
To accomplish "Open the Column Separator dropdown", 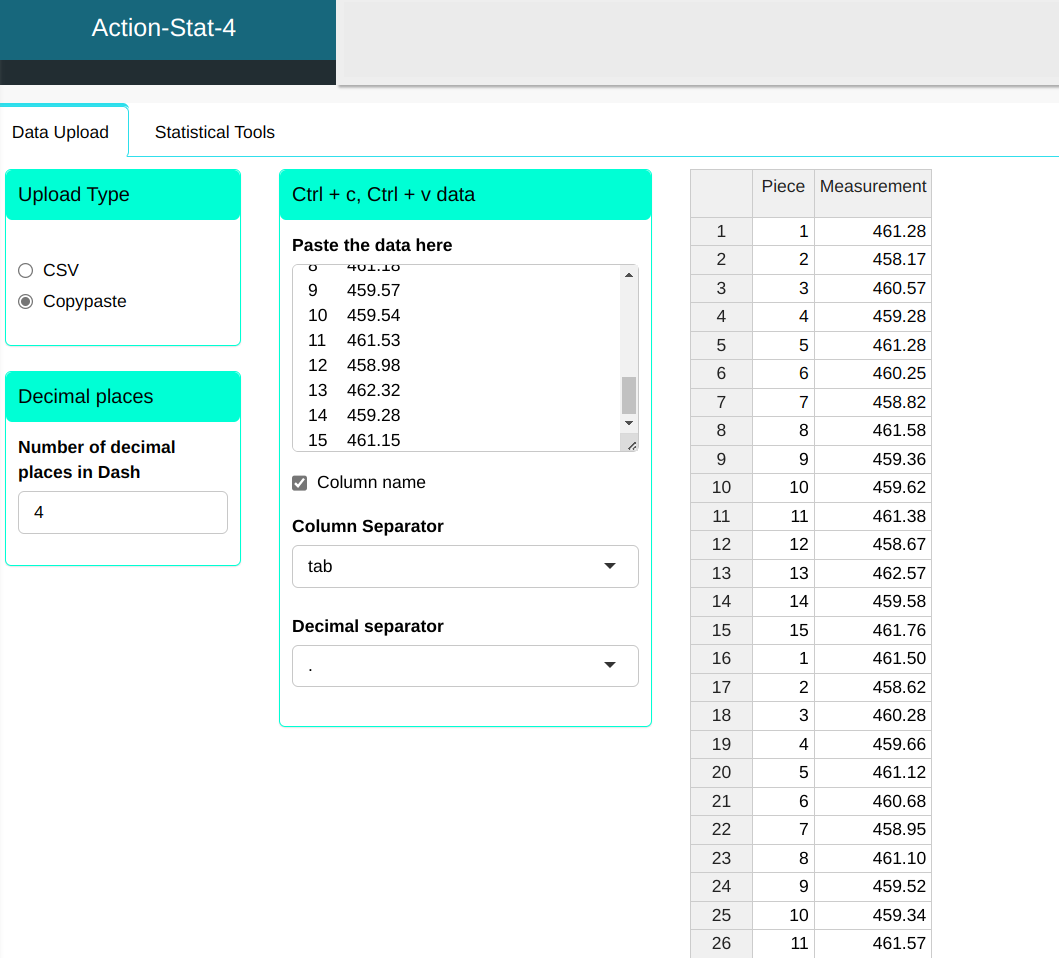I will (x=464, y=566).
